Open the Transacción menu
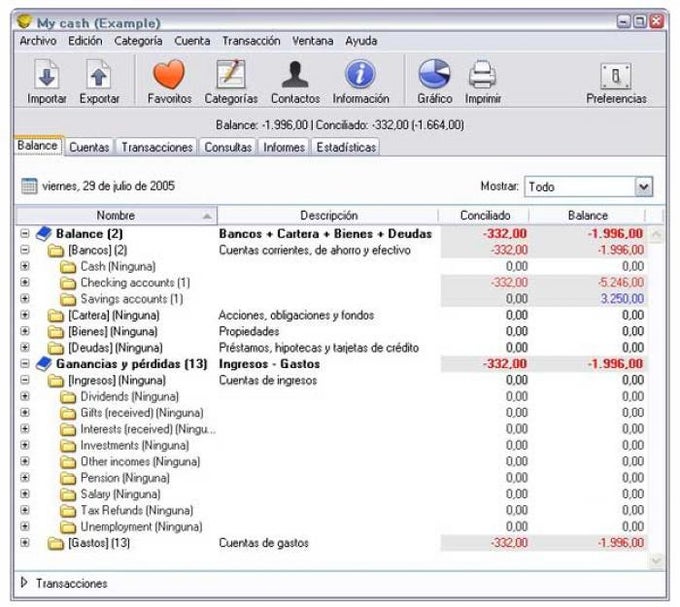Screen dimensions: 680x607 251,41
